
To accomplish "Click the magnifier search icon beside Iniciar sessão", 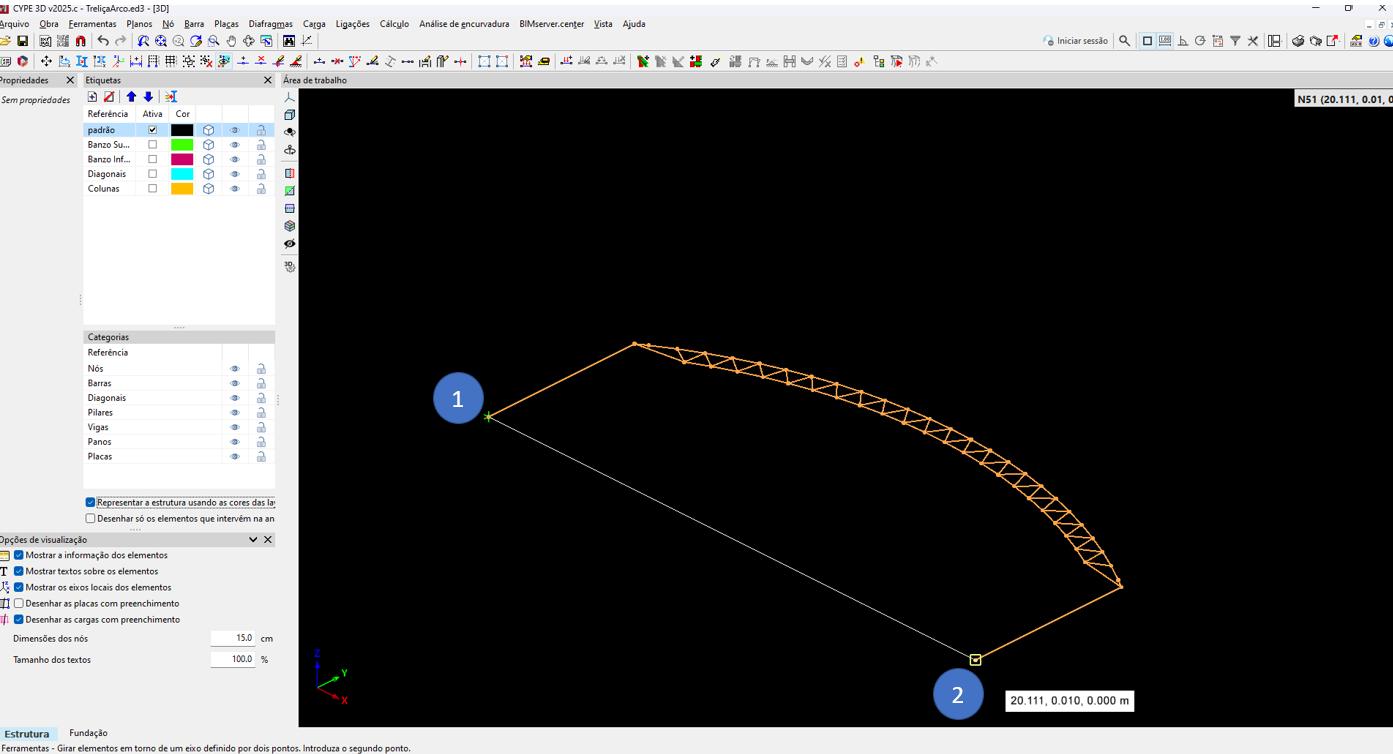I will point(1124,41).
